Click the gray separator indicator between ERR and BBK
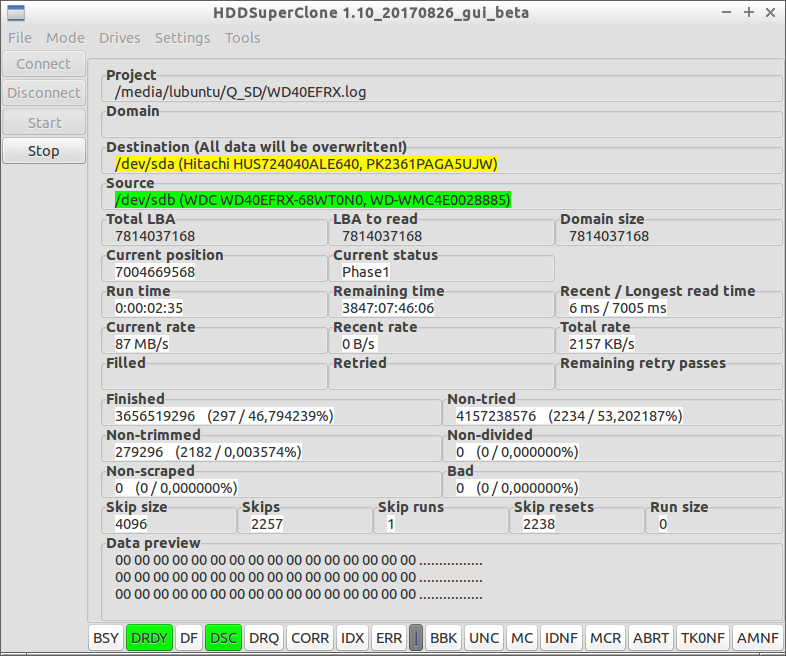Viewport: 786px width, 656px height. 416,638
